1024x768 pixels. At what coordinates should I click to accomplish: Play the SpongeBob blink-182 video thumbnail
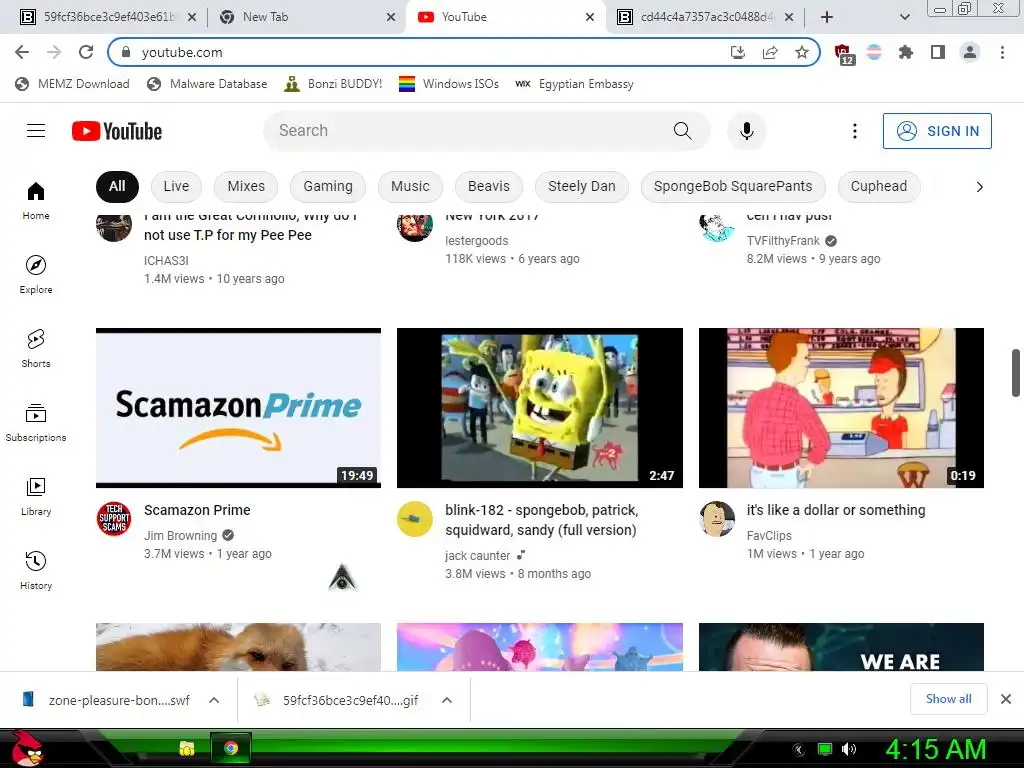pyautogui.click(x=539, y=408)
